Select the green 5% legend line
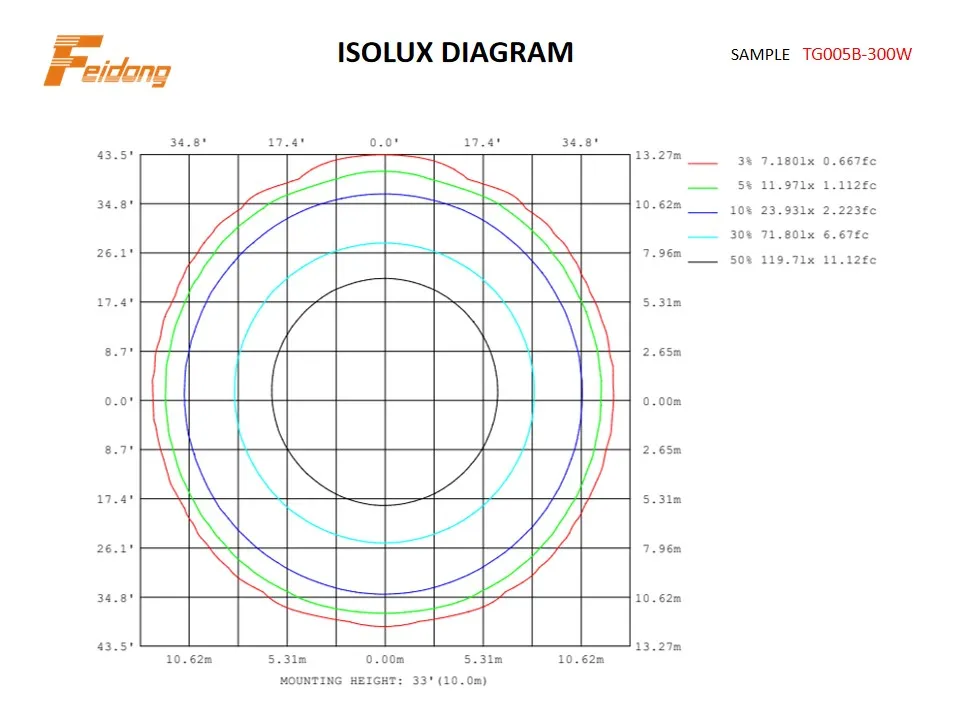The height and width of the screenshot is (720, 960). (704, 186)
